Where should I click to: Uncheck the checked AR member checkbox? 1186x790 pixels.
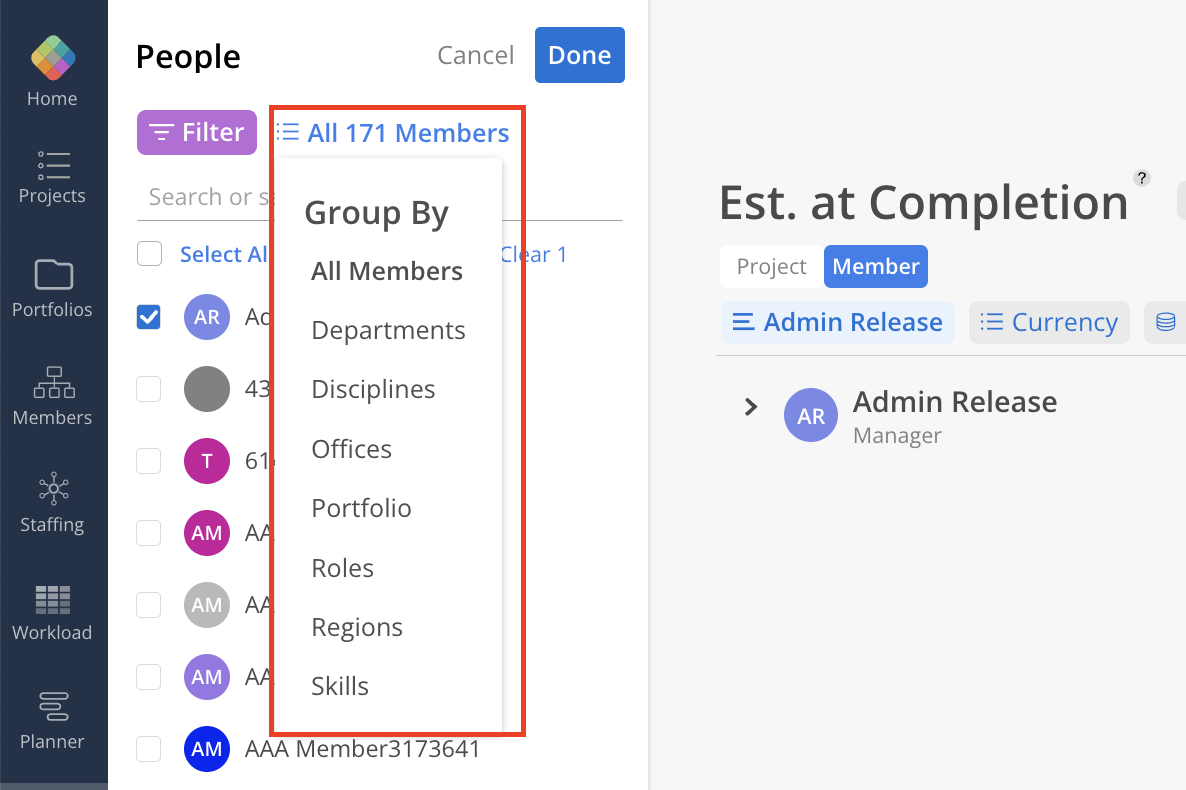149,317
